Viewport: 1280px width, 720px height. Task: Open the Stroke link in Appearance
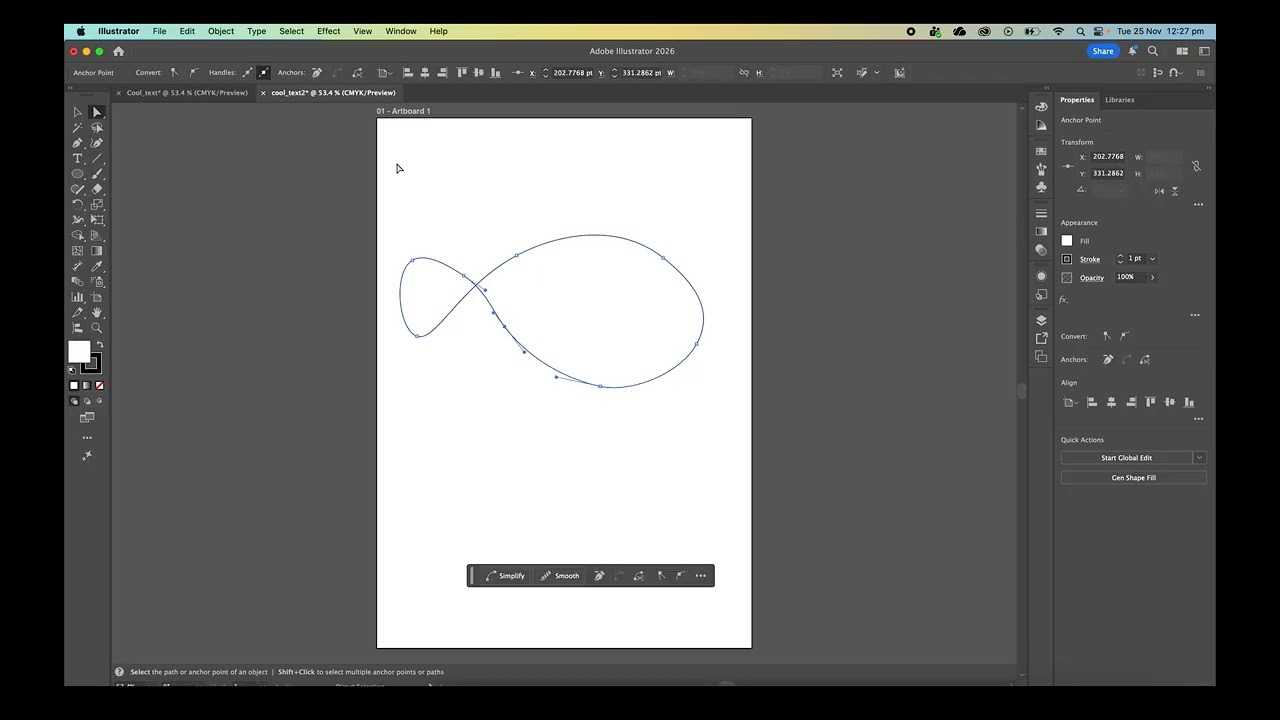1090,259
